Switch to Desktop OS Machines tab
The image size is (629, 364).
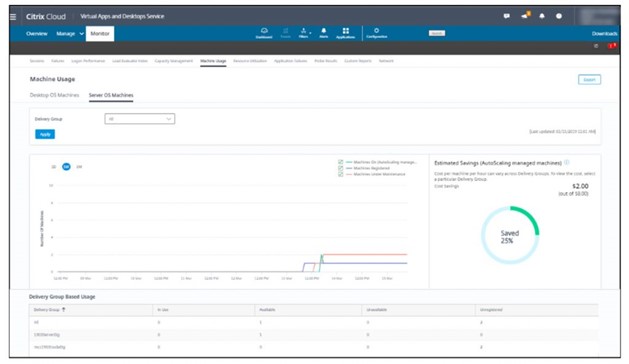tap(54, 95)
